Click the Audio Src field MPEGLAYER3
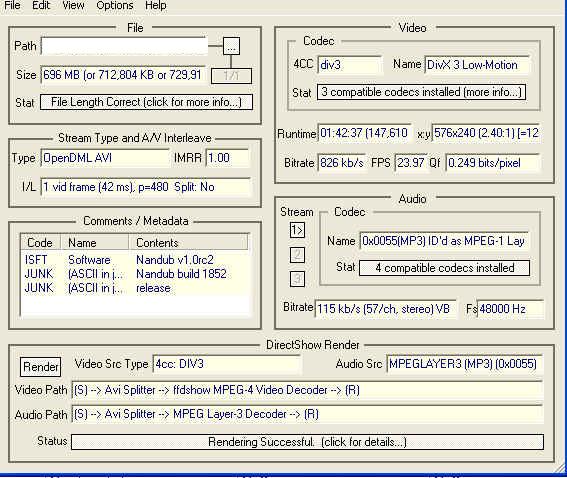Viewport: 567px width, 478px height. (x=464, y=364)
